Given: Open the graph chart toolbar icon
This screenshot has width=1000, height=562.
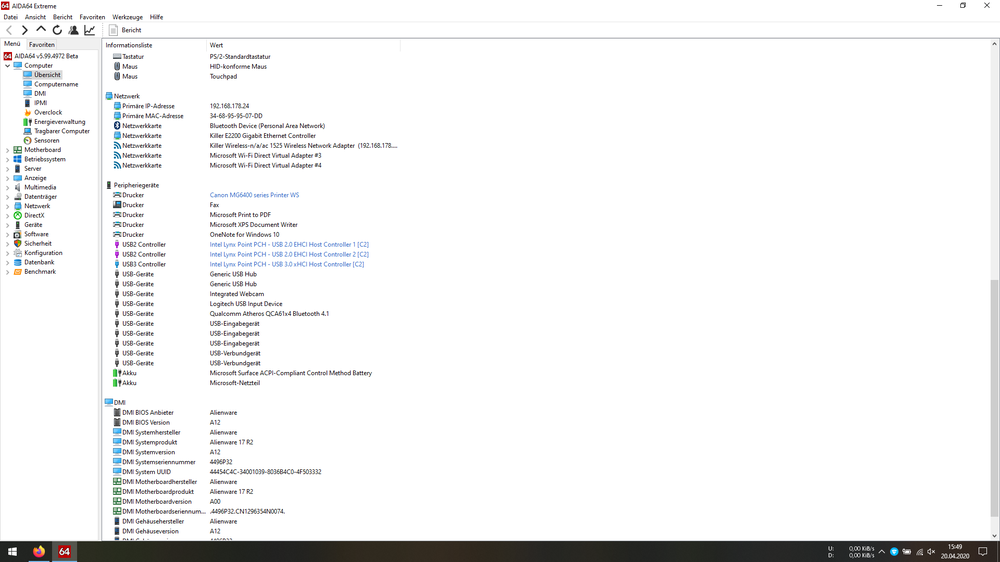Looking at the screenshot, I should (89, 30).
